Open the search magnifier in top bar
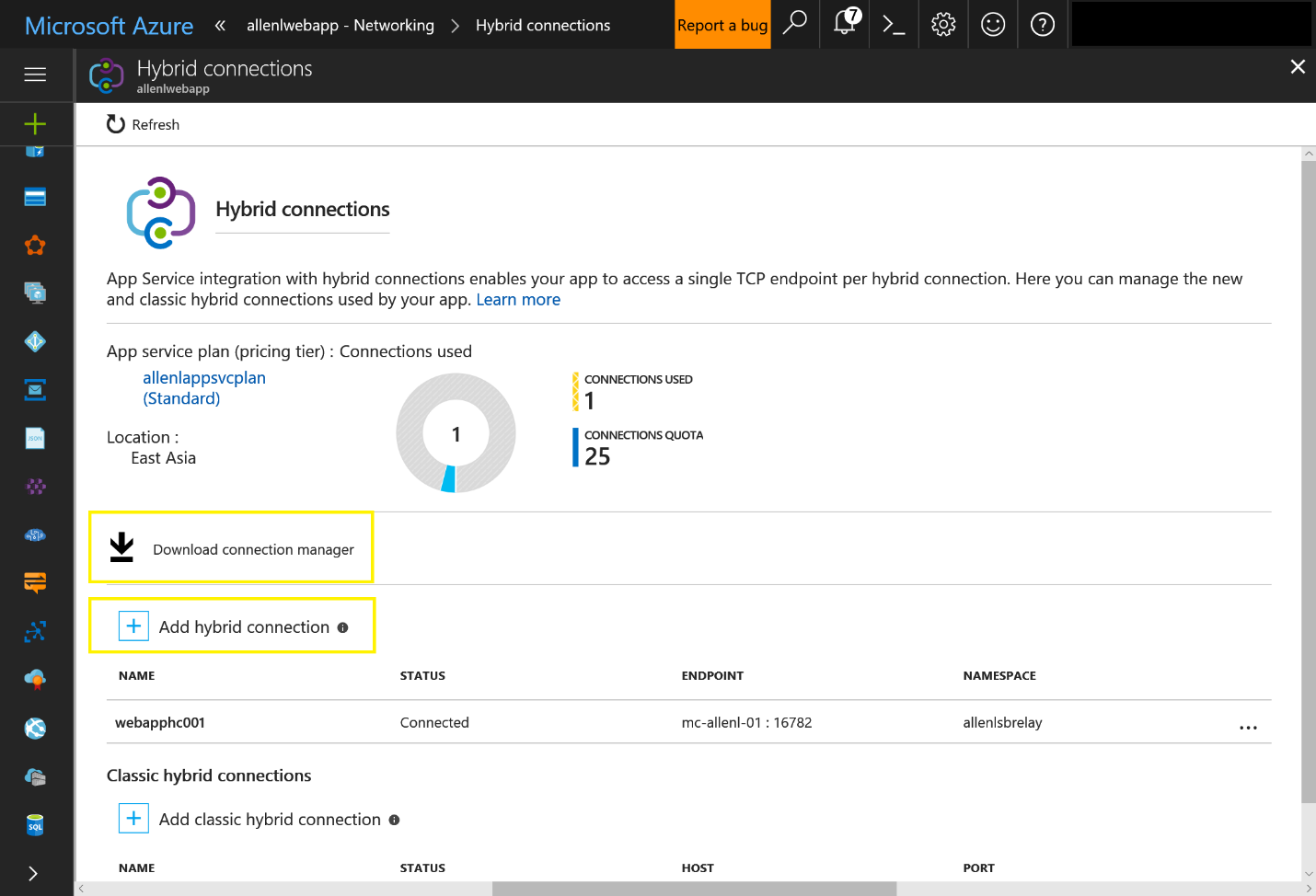Image resolution: width=1316 pixels, height=896 pixels. click(x=794, y=24)
